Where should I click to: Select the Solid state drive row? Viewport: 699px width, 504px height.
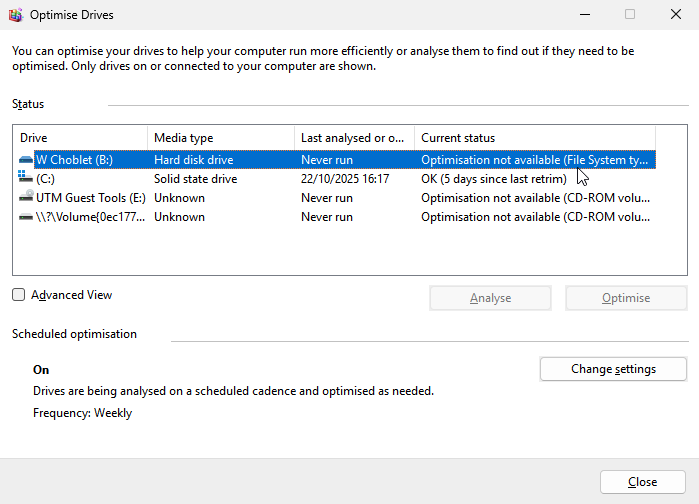(x=195, y=179)
